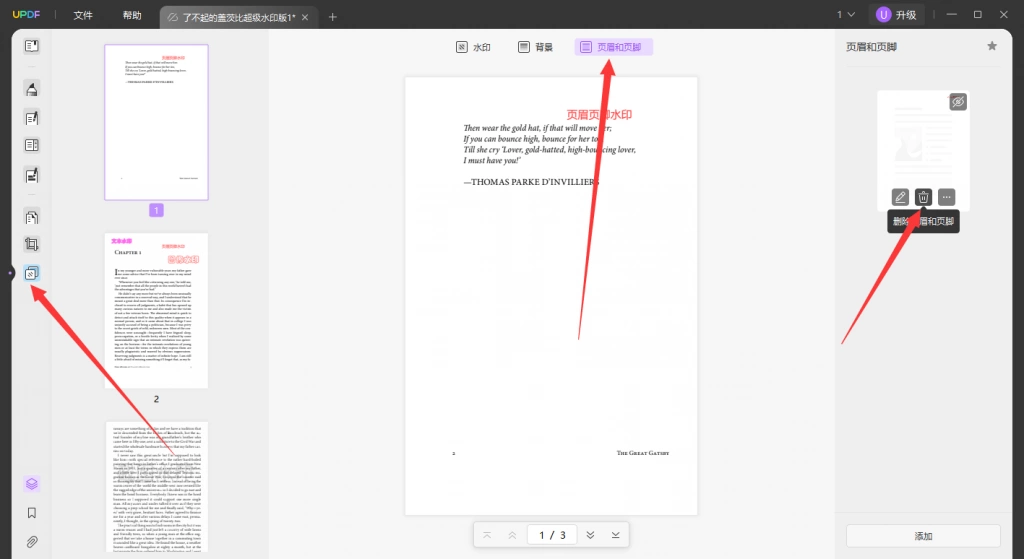Select page 2 thumbnail
The width and height of the screenshot is (1024, 559).
pyautogui.click(x=156, y=311)
